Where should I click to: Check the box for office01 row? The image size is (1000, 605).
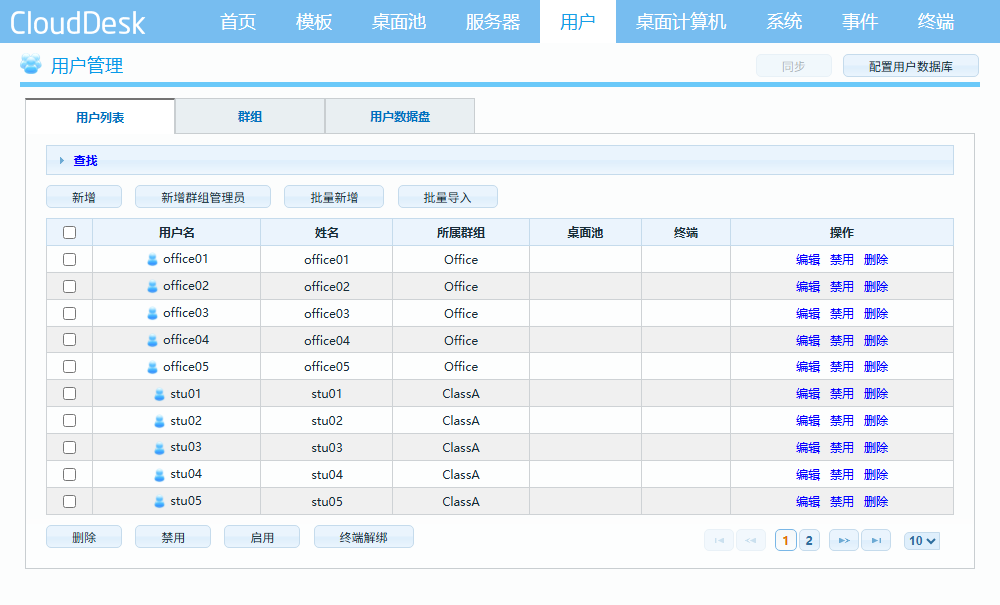[70, 259]
